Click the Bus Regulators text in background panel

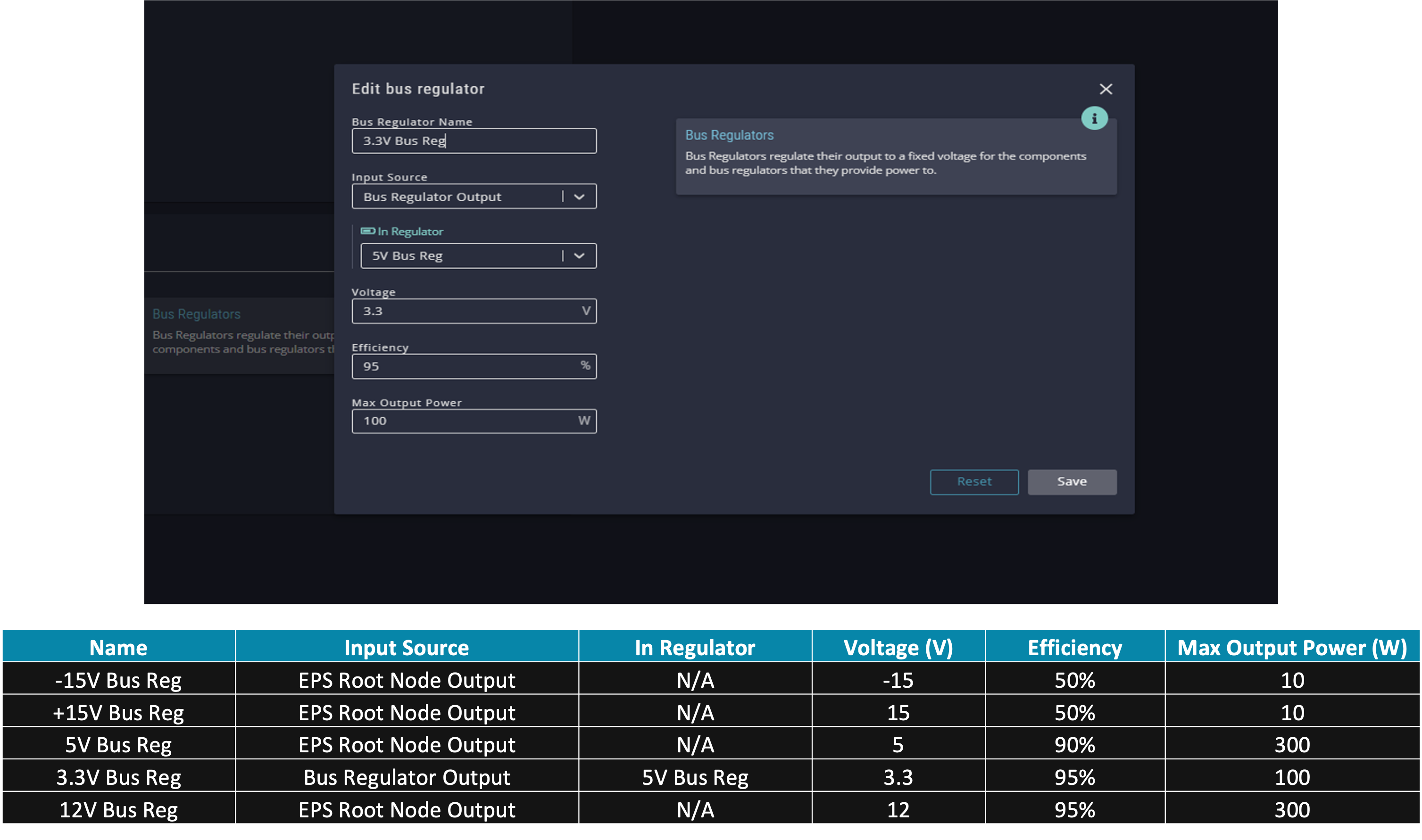[x=196, y=314]
